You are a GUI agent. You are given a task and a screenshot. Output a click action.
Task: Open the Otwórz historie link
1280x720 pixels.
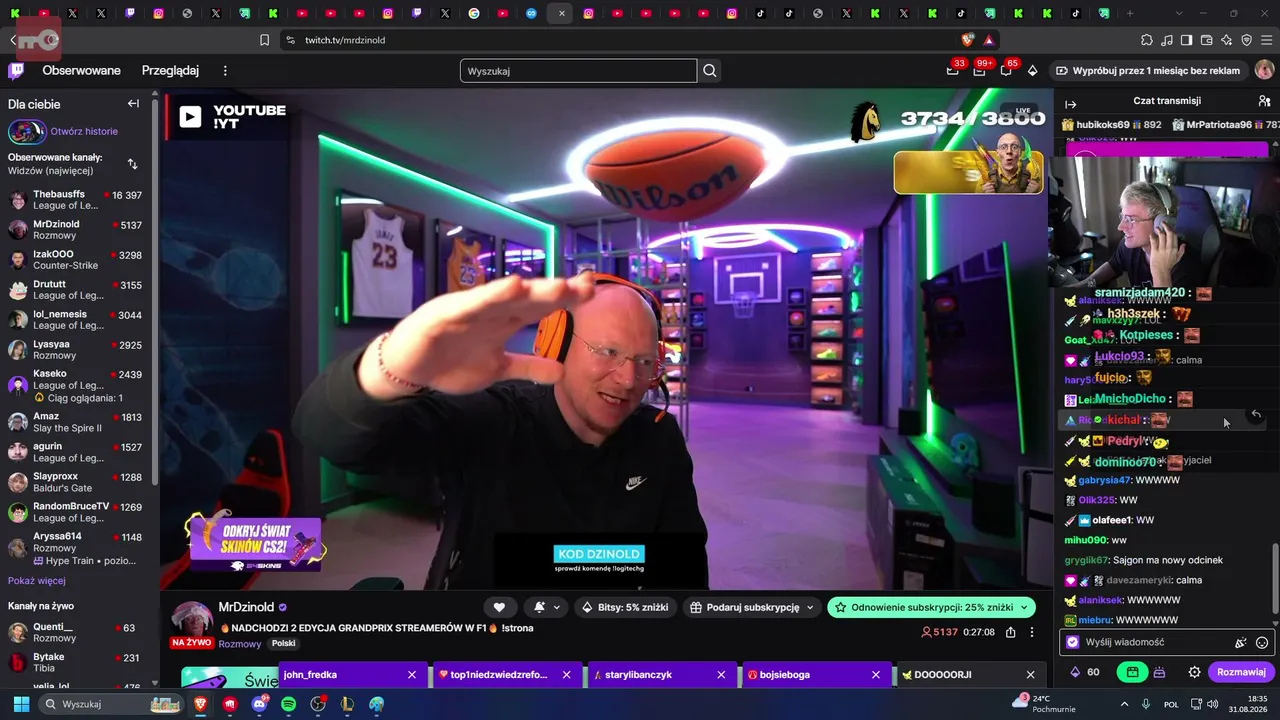[84, 131]
